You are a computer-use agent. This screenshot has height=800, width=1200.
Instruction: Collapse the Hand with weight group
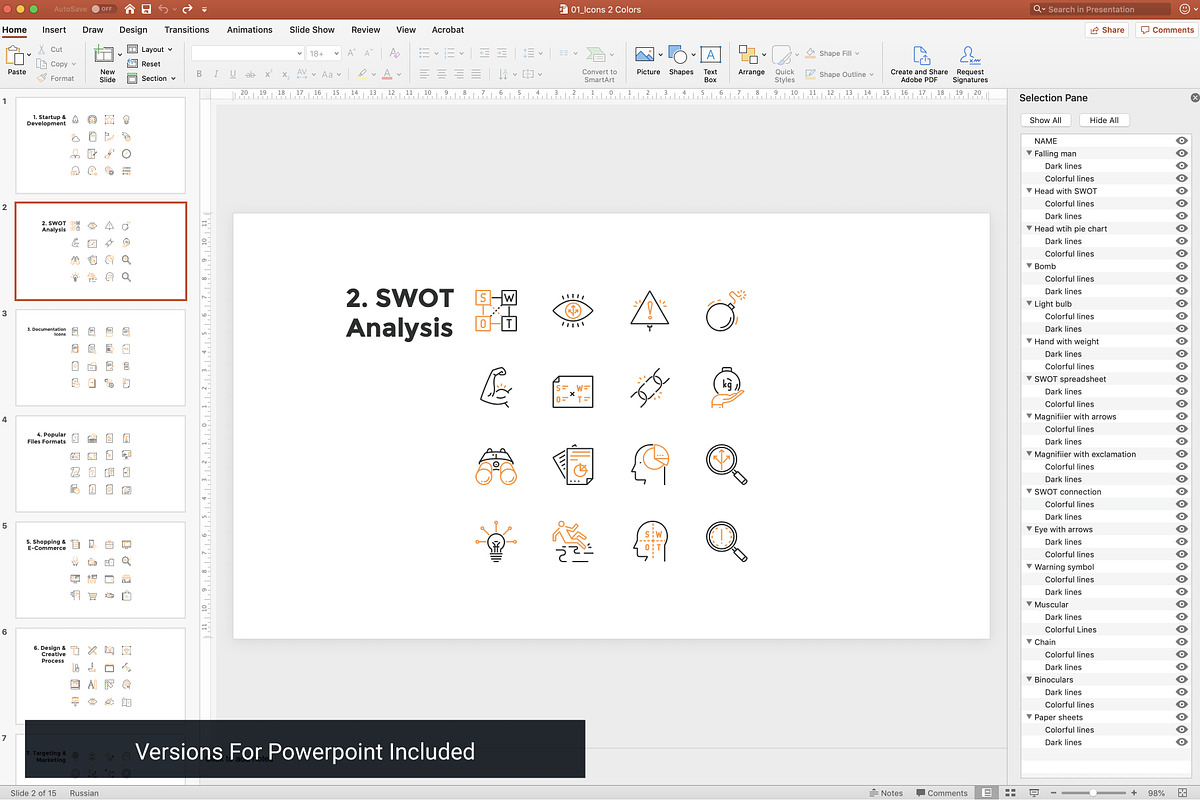[1029, 342]
